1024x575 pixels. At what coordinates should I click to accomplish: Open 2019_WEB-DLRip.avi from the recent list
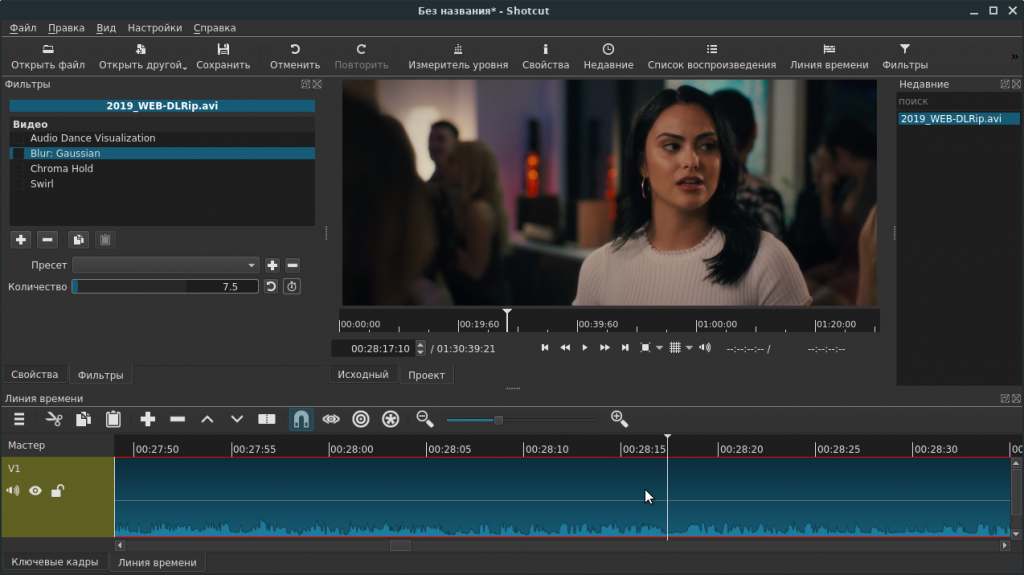(950, 118)
